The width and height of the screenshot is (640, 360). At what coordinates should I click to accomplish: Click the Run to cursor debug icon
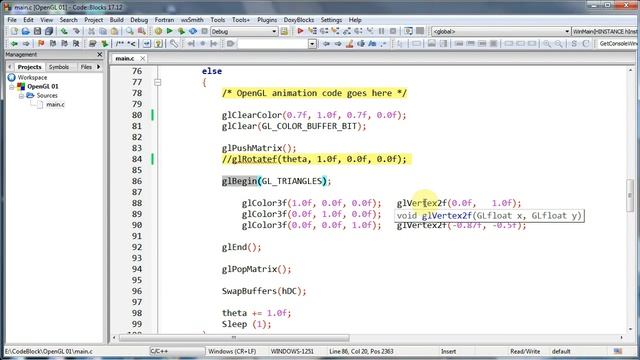pyautogui.click(x=312, y=31)
